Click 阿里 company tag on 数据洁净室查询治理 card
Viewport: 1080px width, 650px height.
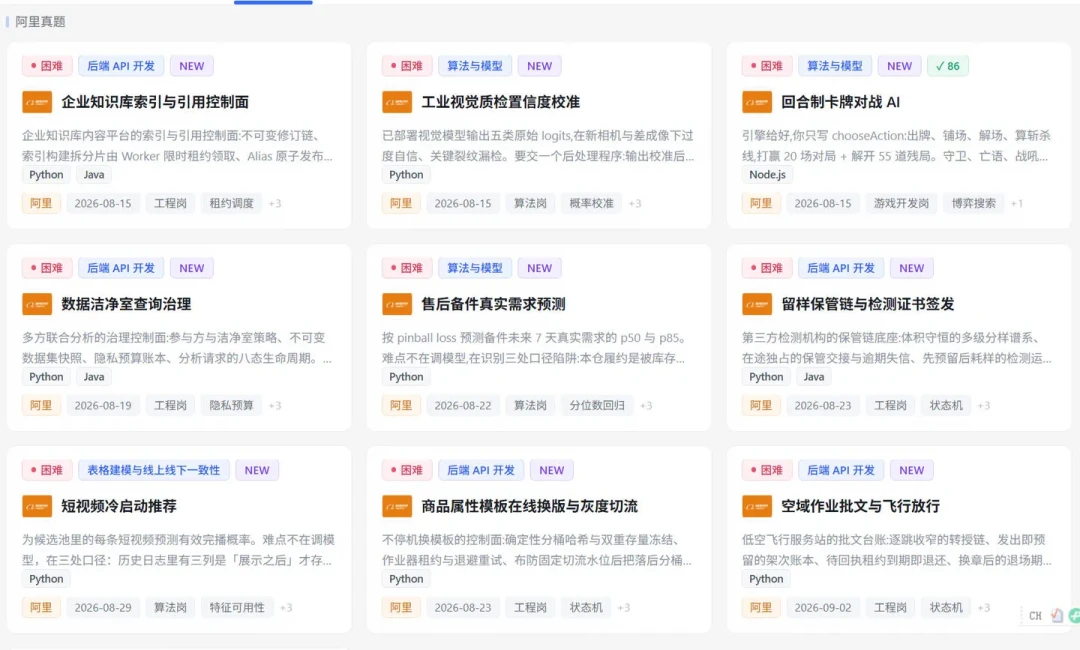point(41,406)
